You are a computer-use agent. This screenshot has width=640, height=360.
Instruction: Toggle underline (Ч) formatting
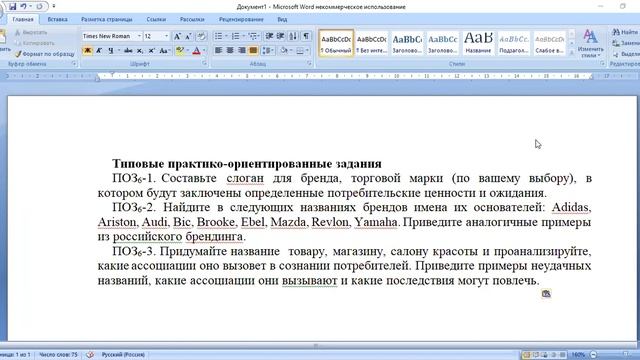click(111, 51)
